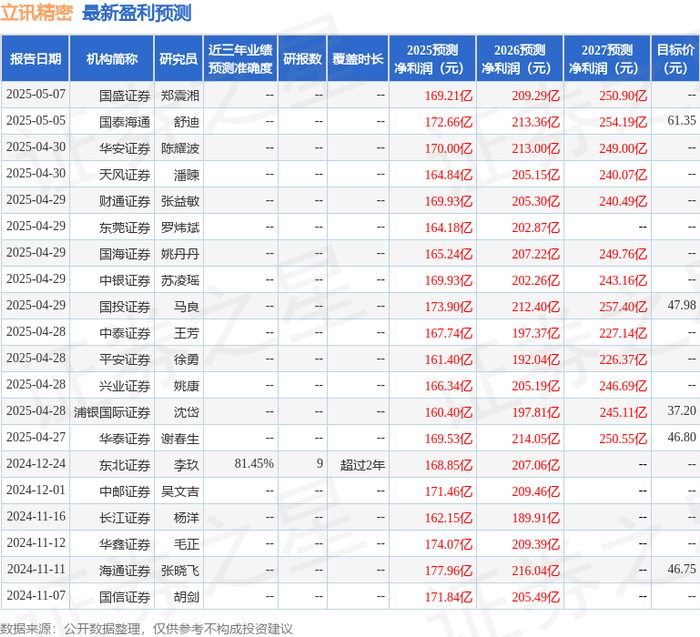Click analyst name 张益敏

coord(180,201)
